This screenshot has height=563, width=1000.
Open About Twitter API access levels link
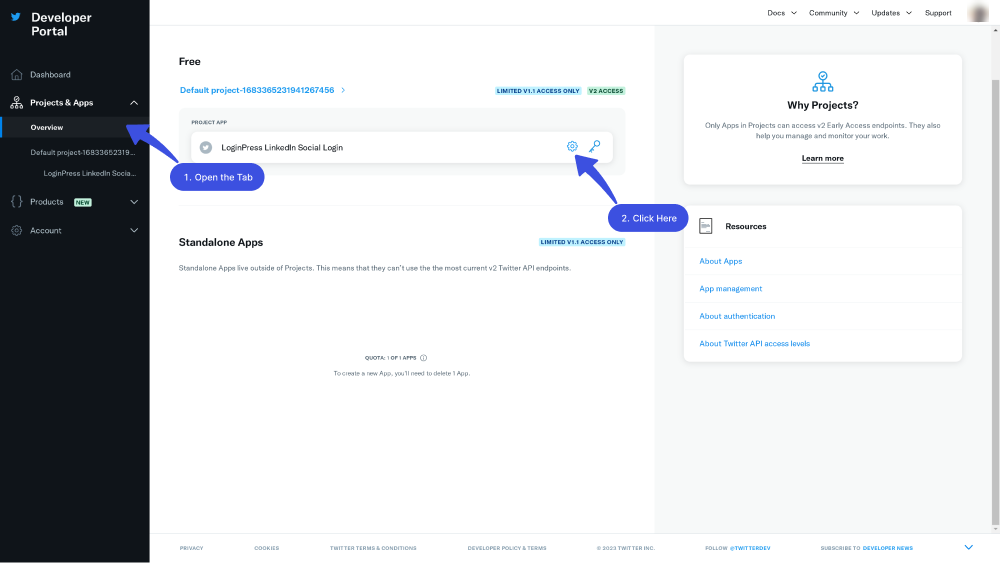[754, 344]
